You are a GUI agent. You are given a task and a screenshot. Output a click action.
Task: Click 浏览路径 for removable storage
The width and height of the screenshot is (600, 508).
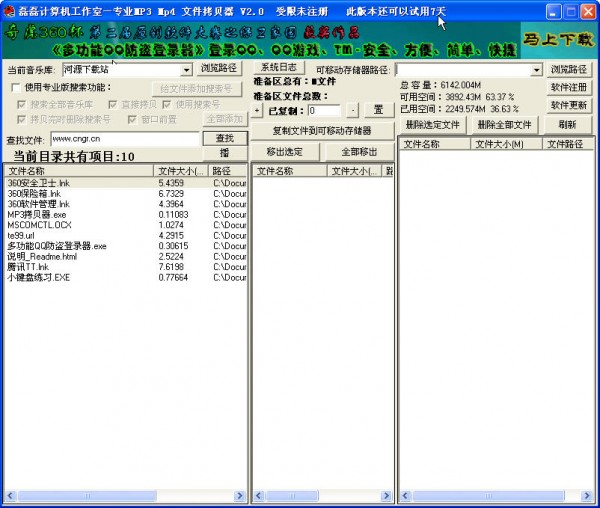(569, 69)
